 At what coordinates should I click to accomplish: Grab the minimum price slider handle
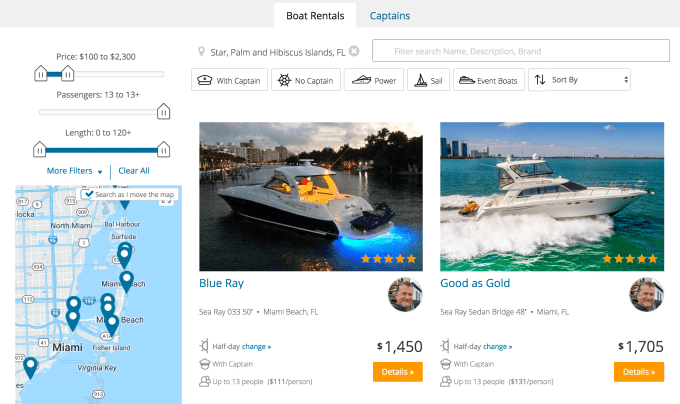tap(41, 73)
